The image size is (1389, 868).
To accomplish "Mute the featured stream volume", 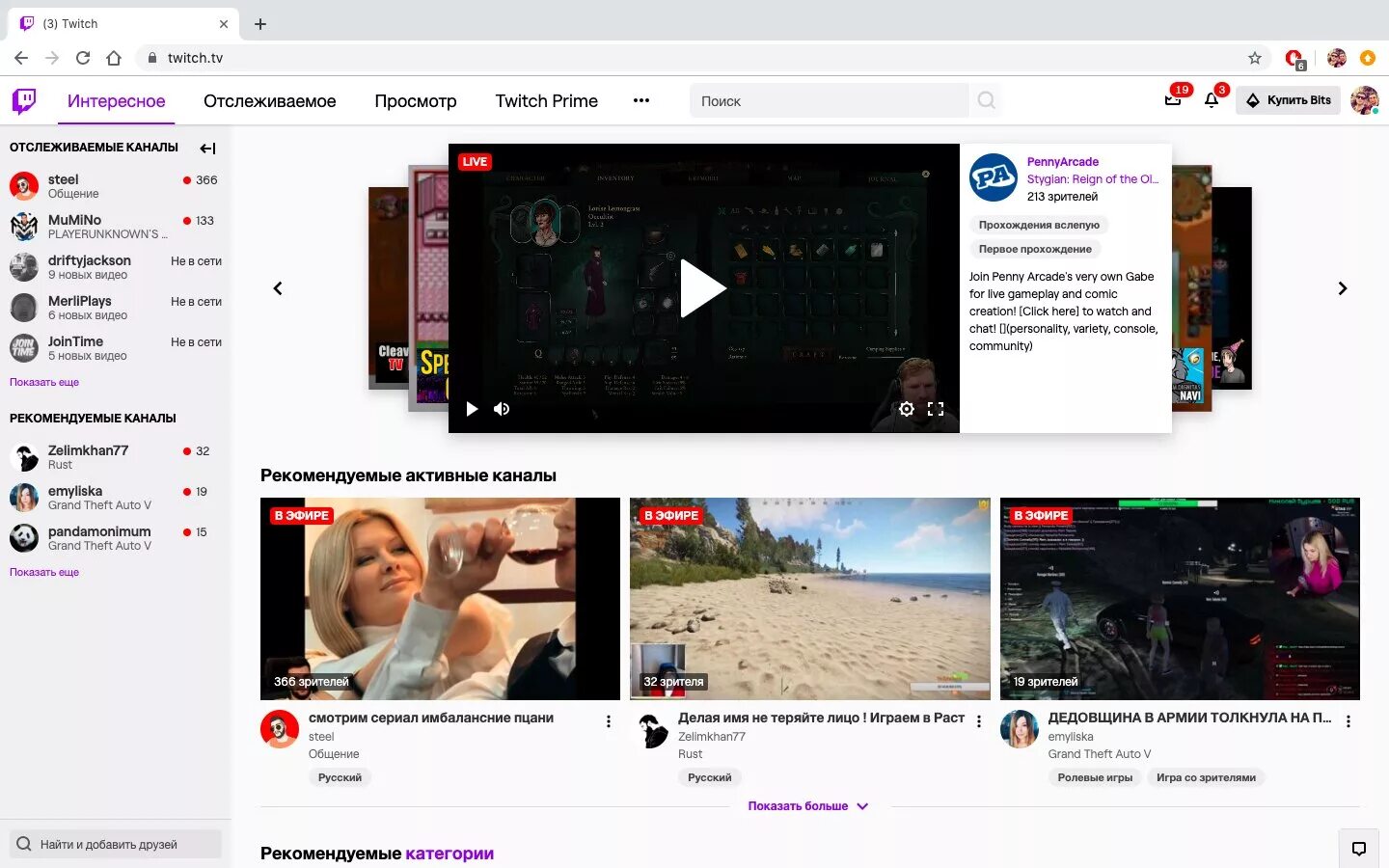I will coord(502,409).
